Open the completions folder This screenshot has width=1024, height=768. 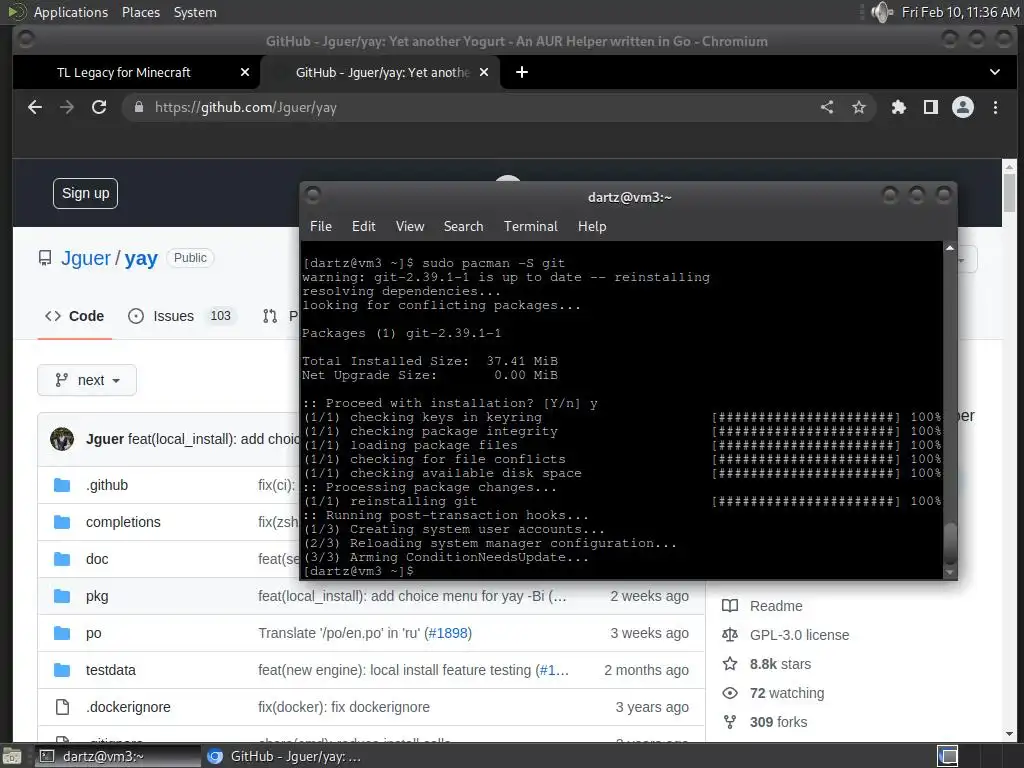click(x=123, y=522)
